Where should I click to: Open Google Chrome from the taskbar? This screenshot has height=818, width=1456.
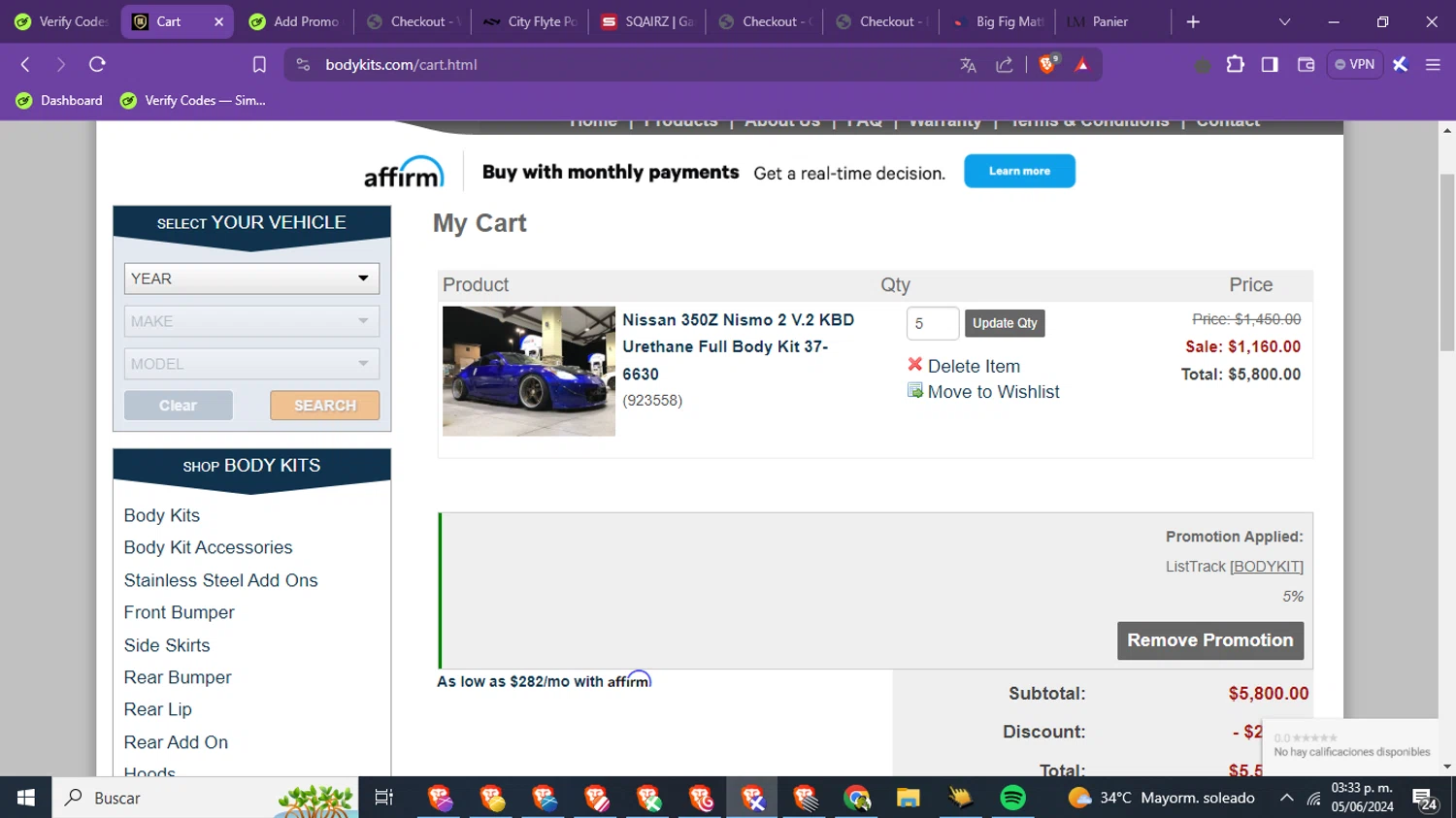(856, 798)
